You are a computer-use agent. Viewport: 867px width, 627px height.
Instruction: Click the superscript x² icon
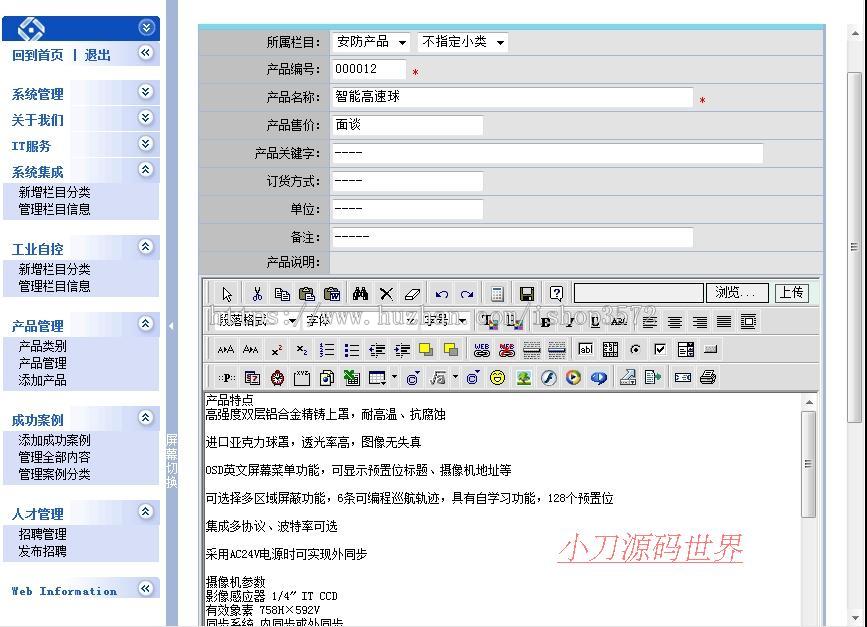click(x=277, y=349)
